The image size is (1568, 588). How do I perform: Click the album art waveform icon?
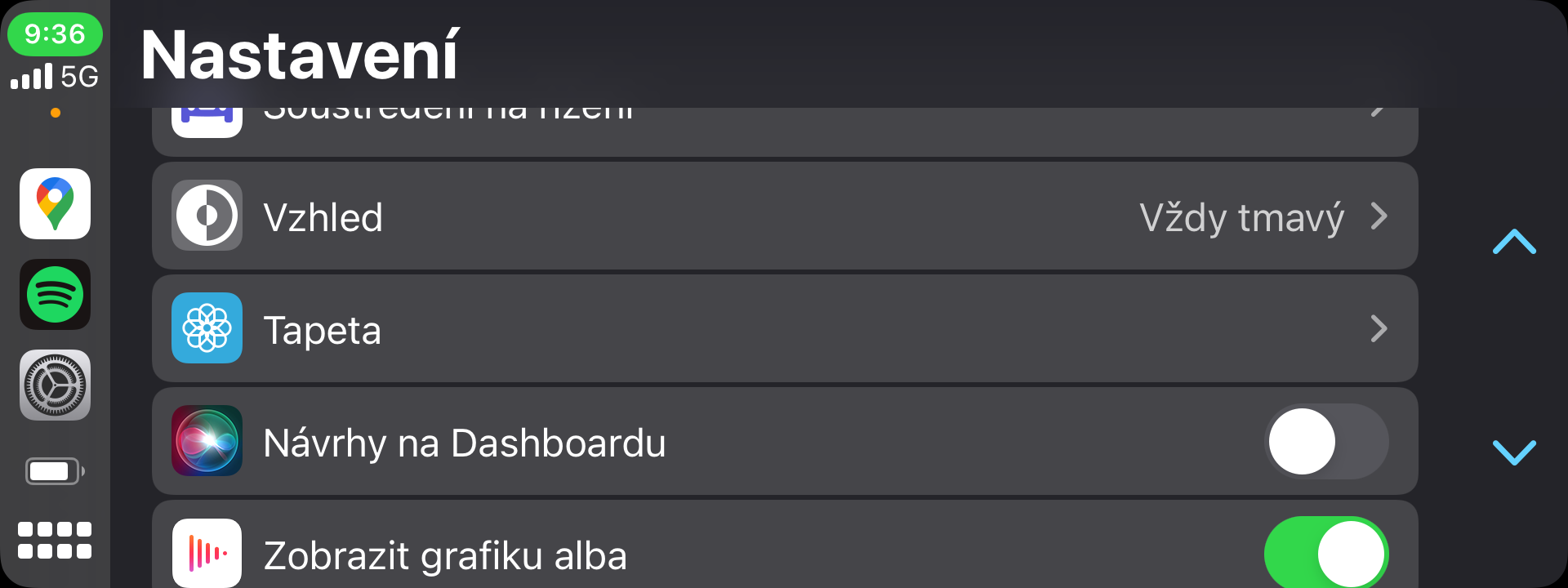[x=207, y=553]
